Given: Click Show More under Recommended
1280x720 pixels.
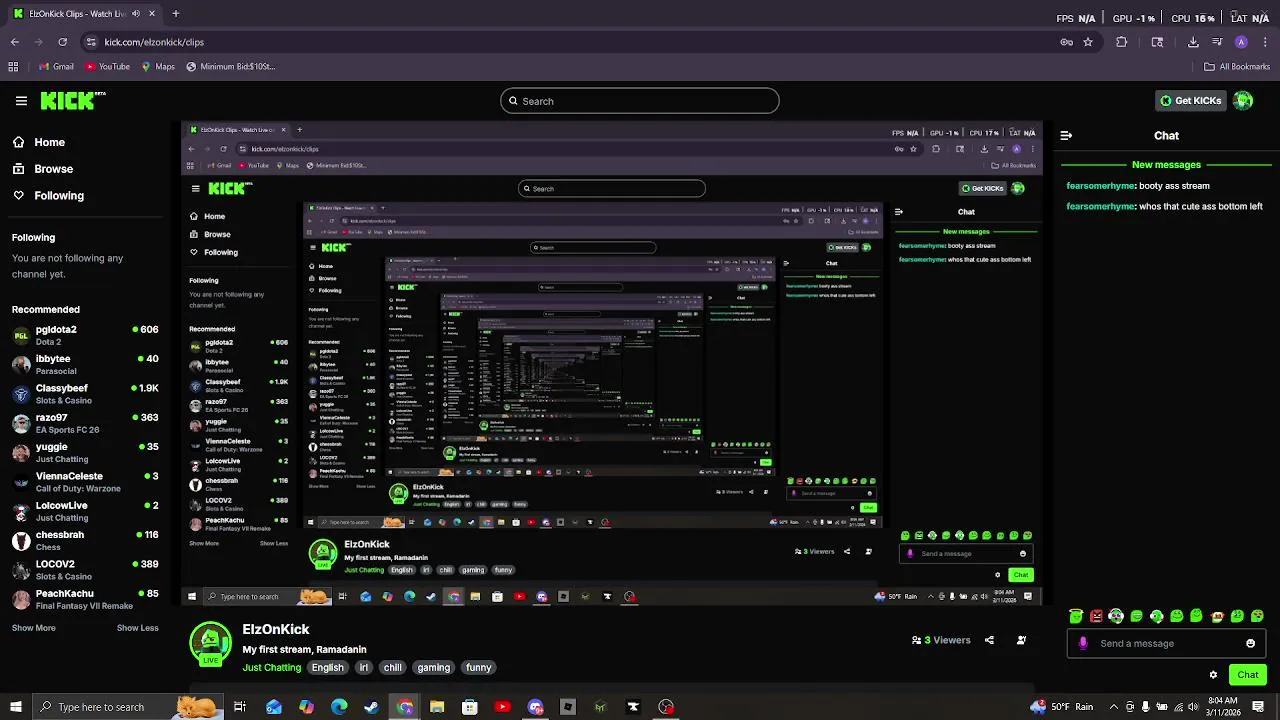Looking at the screenshot, I should click(33, 628).
